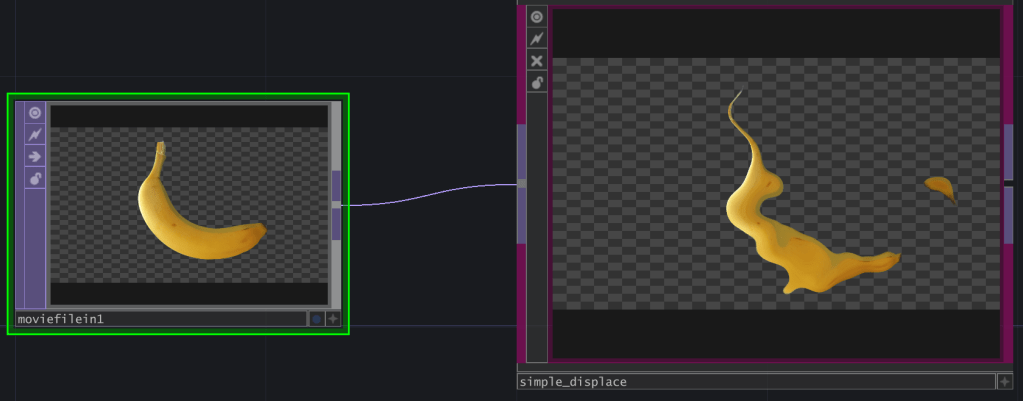Click the plus button beside simple_displace name

(1004, 382)
